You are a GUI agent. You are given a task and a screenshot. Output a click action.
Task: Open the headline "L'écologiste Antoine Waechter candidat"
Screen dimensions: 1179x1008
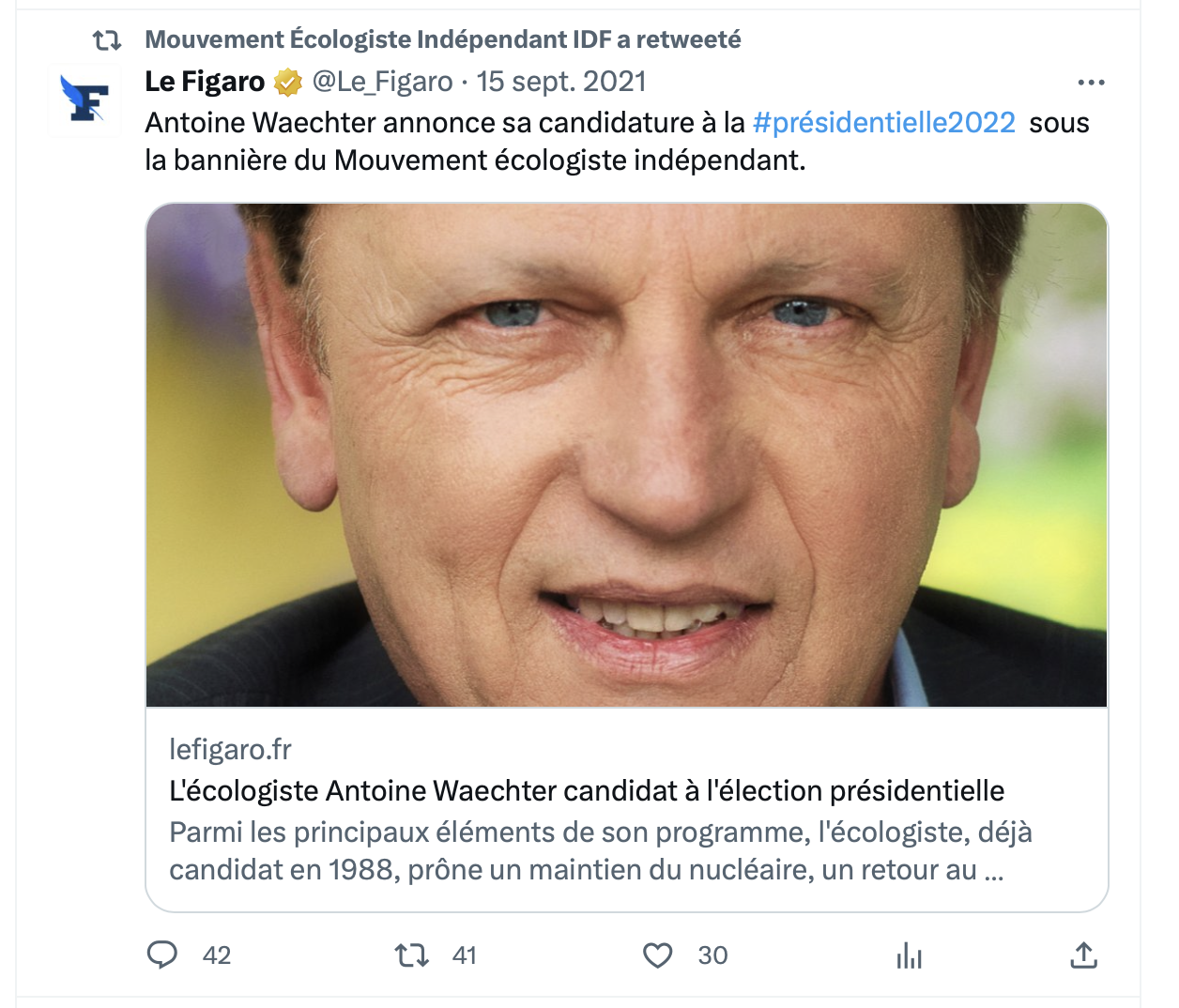pos(586,790)
